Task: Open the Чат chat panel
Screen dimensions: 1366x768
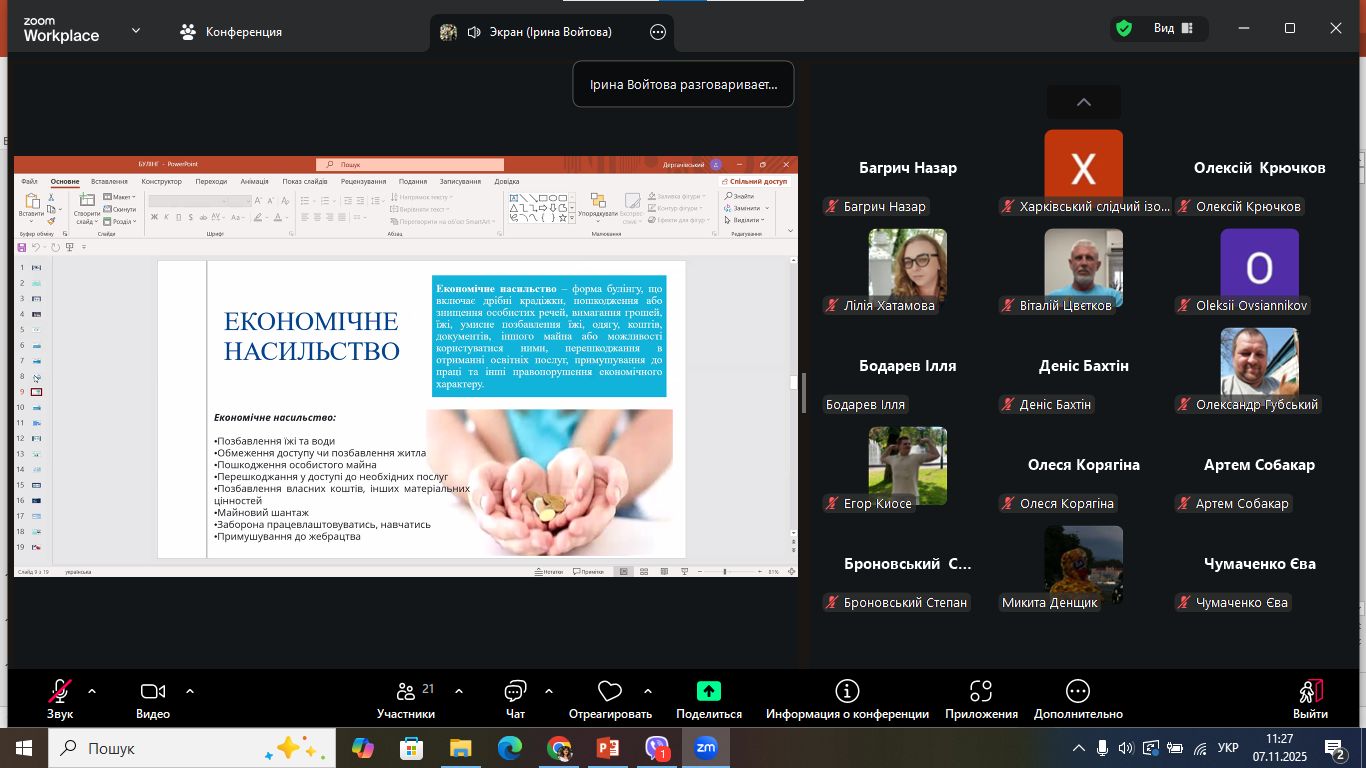Action: click(515, 698)
